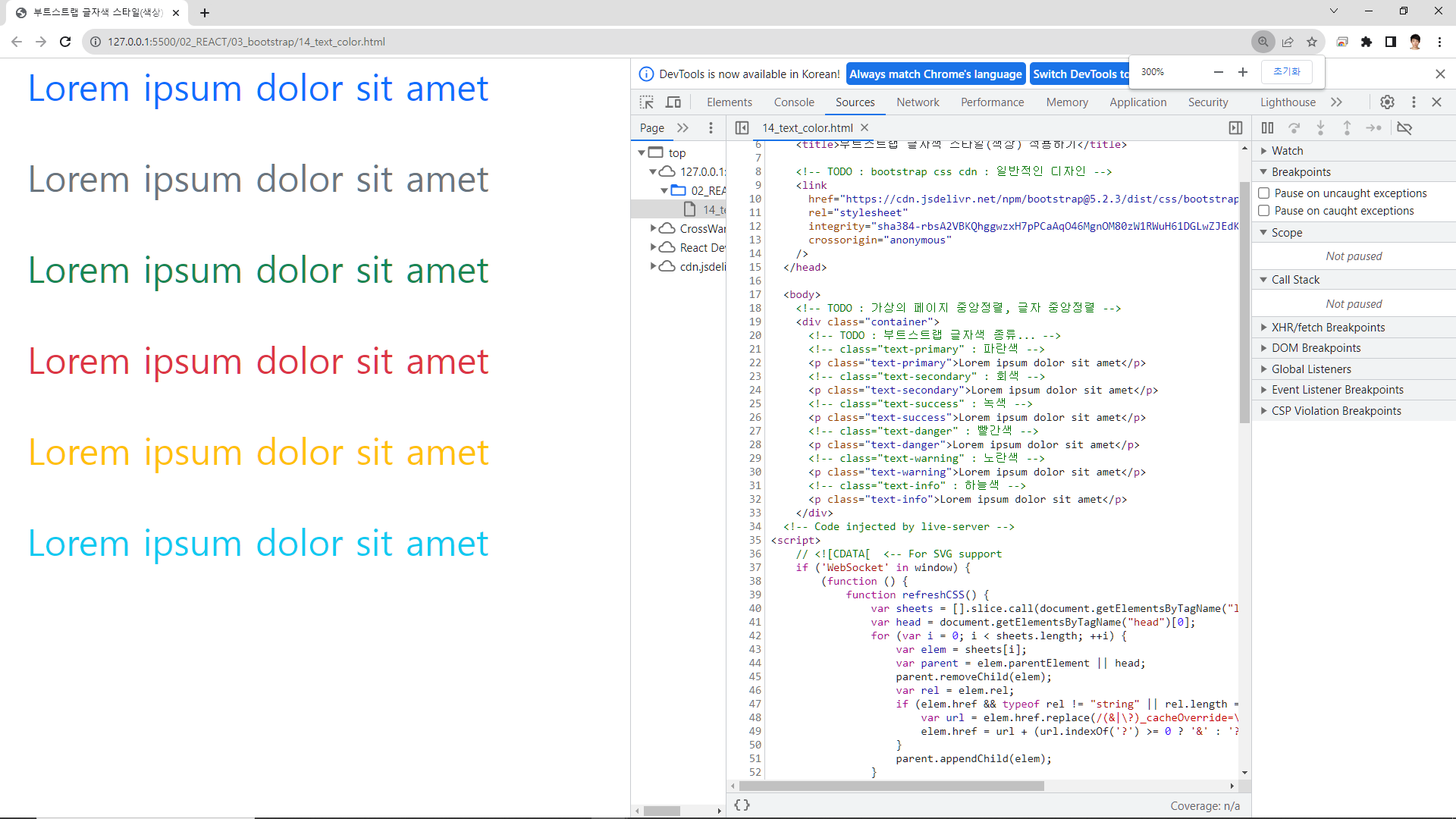Collapse the Call Stack section
The image size is (1456, 819).
[x=1295, y=280]
